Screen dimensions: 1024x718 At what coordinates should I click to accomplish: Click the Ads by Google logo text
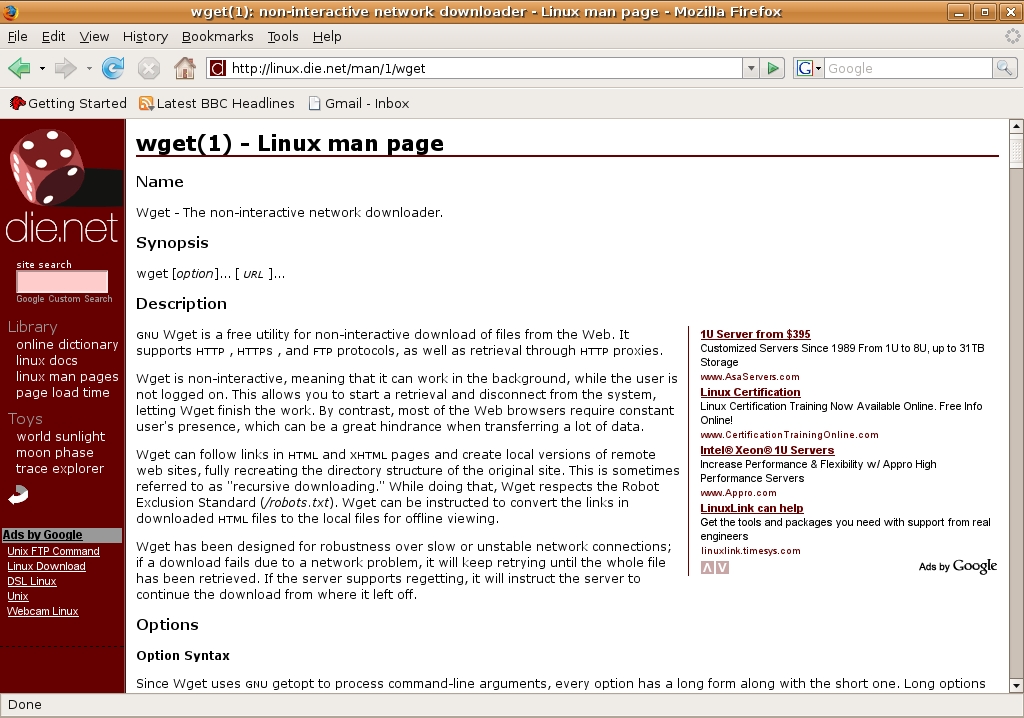tap(957, 566)
